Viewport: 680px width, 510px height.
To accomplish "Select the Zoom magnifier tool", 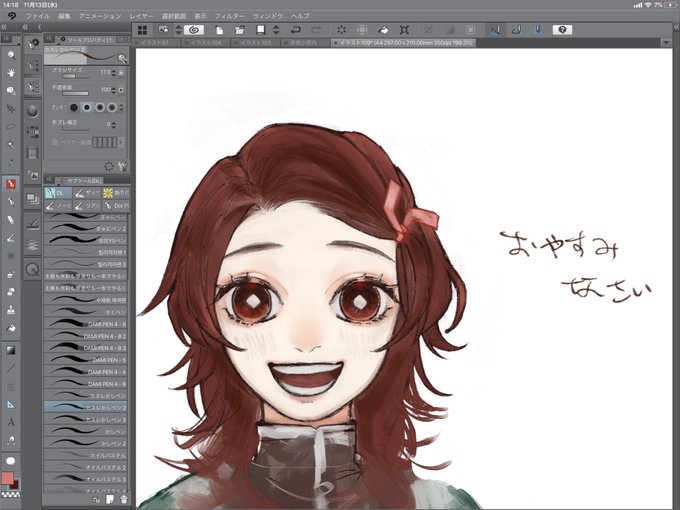I will [11, 55].
